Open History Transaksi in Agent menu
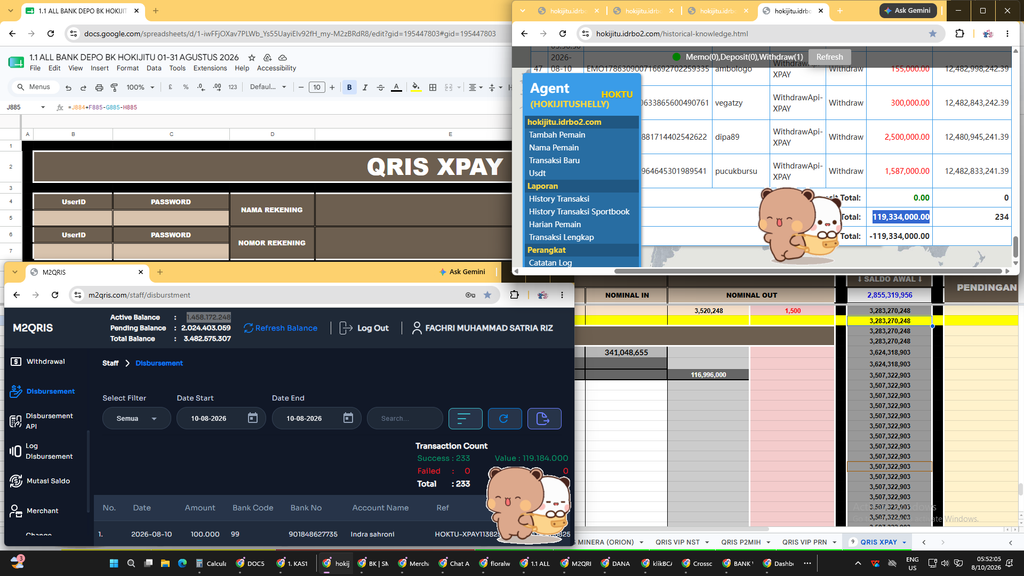The image size is (1024, 576). 559,199
